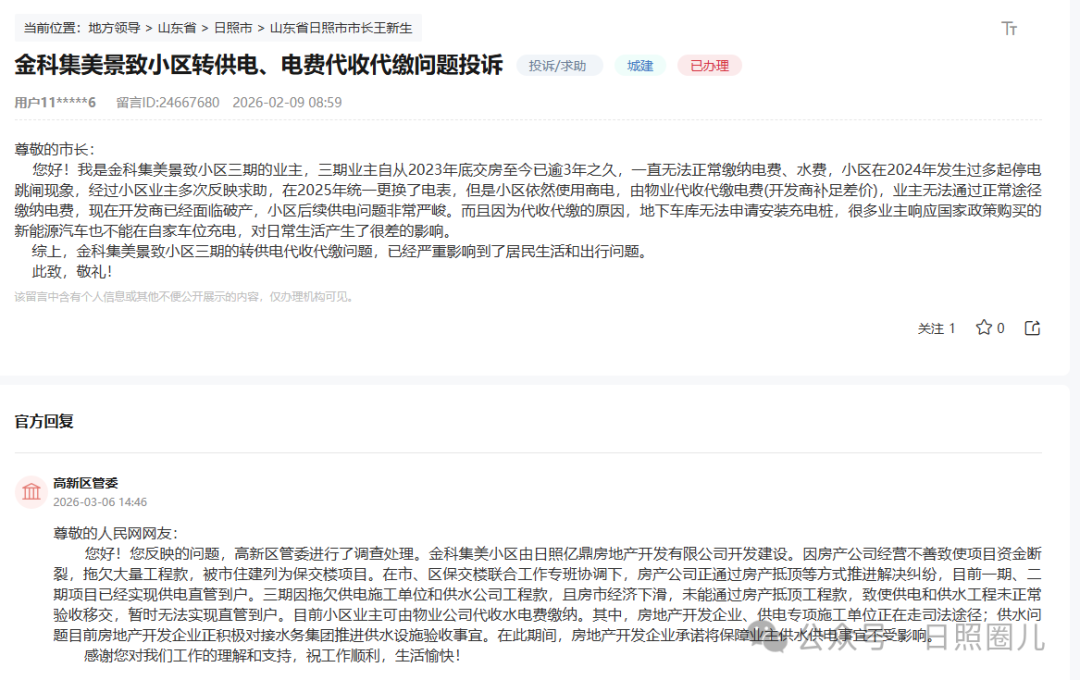Click the font size adjust icon
This screenshot has width=1080, height=680.
pos(1009,28)
